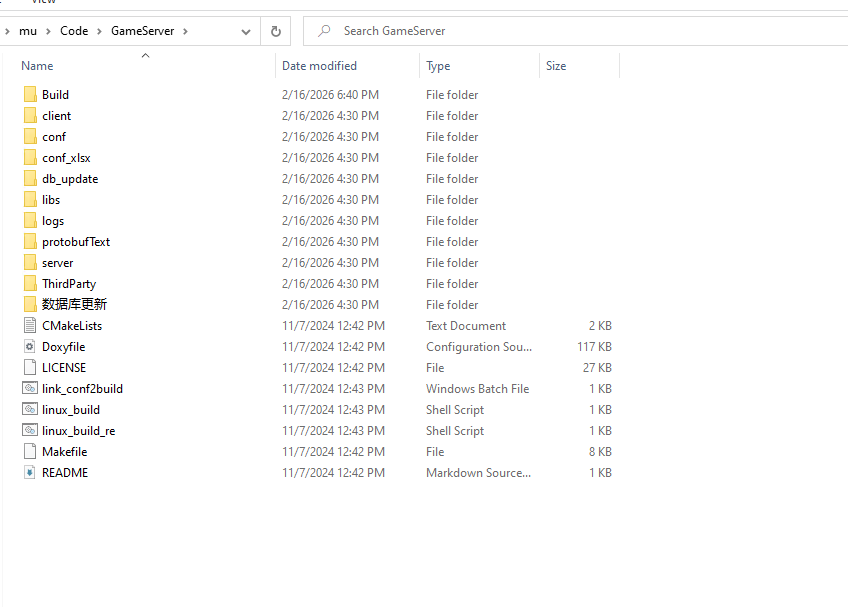This screenshot has width=848, height=607.
Task: Click the linux_build shell script icon
Action: coord(29,410)
